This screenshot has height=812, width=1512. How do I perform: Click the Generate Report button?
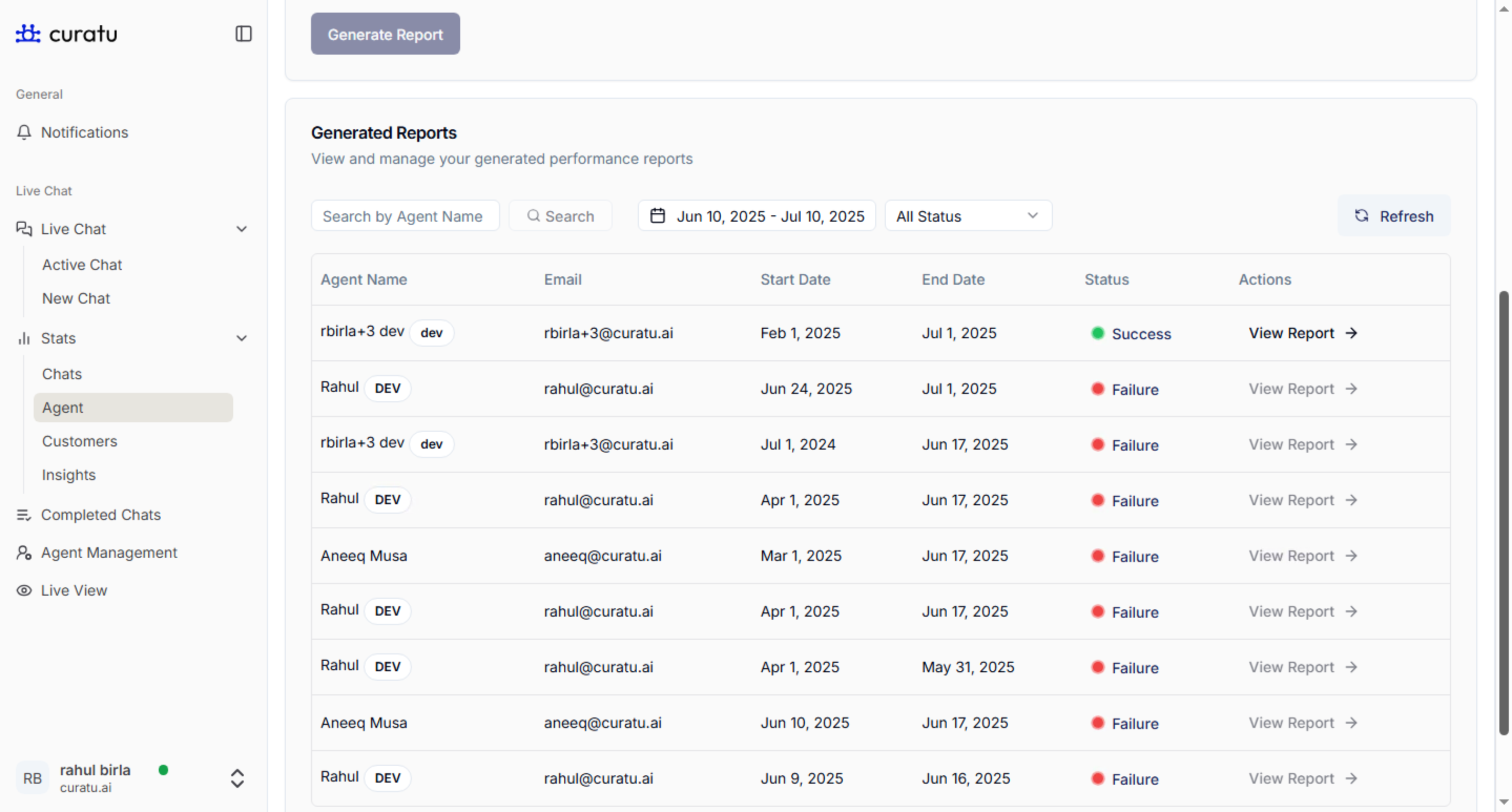(385, 34)
